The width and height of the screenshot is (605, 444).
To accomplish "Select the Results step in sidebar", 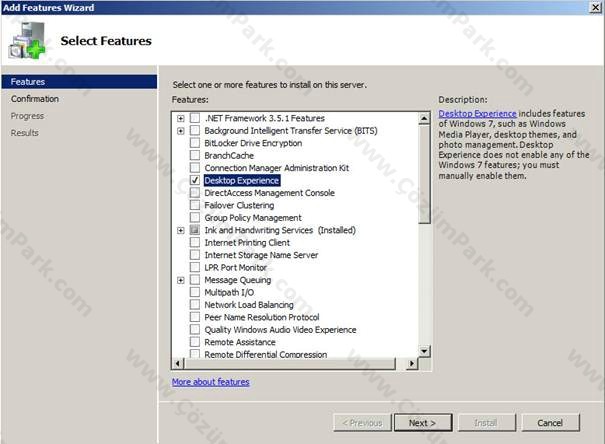I will click(24, 133).
